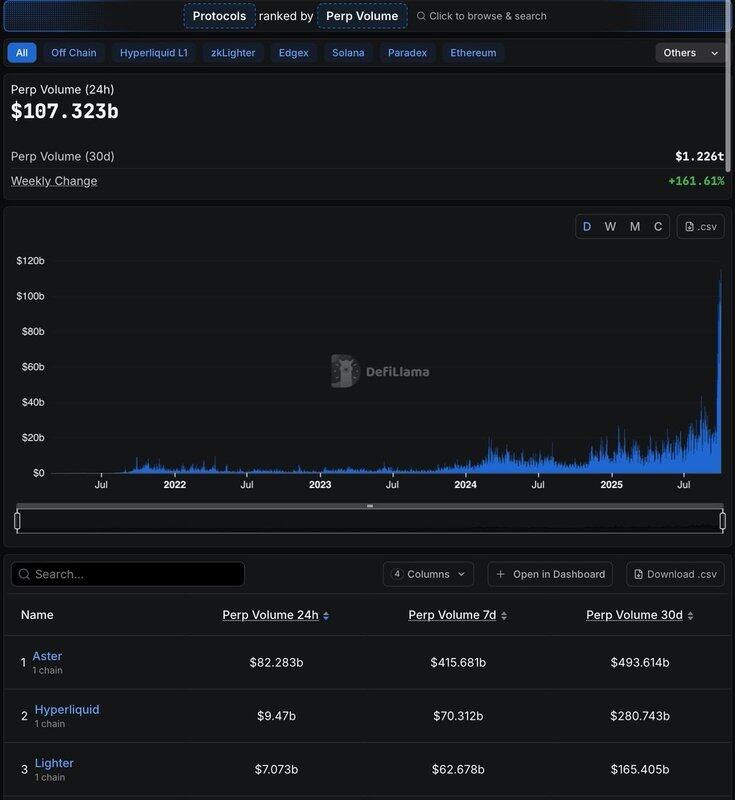The width and height of the screenshot is (735, 800).
Task: Sort by Perp Volume 30d arrows
Action: pyautogui.click(x=691, y=616)
